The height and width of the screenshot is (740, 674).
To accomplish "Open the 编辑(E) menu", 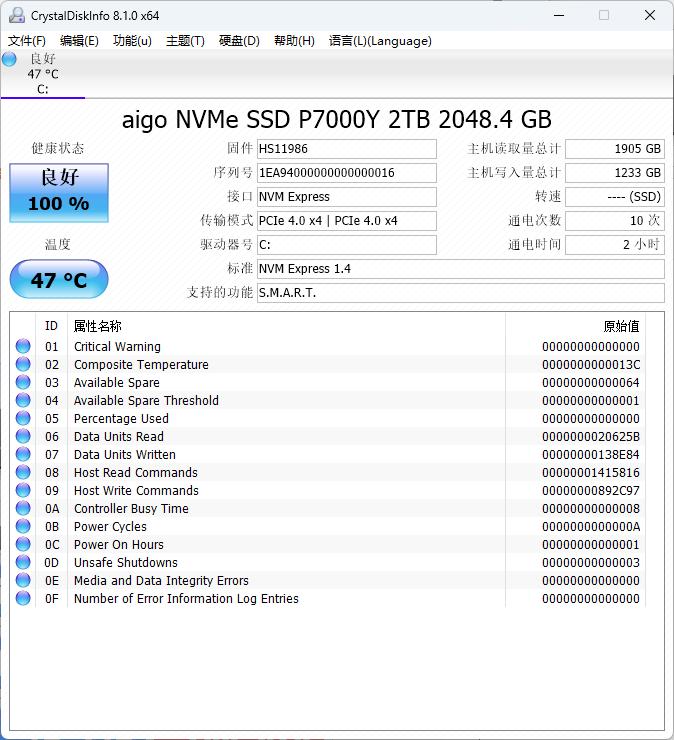I will click(x=79, y=41).
